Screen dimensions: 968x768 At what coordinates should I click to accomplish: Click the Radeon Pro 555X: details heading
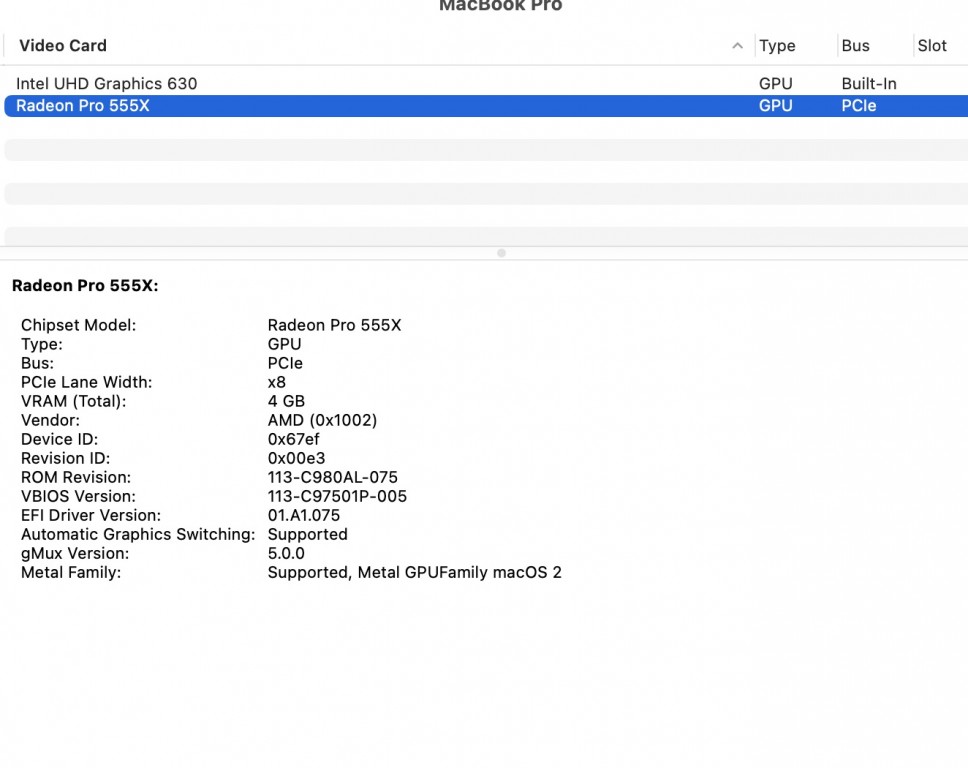[x=85, y=285]
